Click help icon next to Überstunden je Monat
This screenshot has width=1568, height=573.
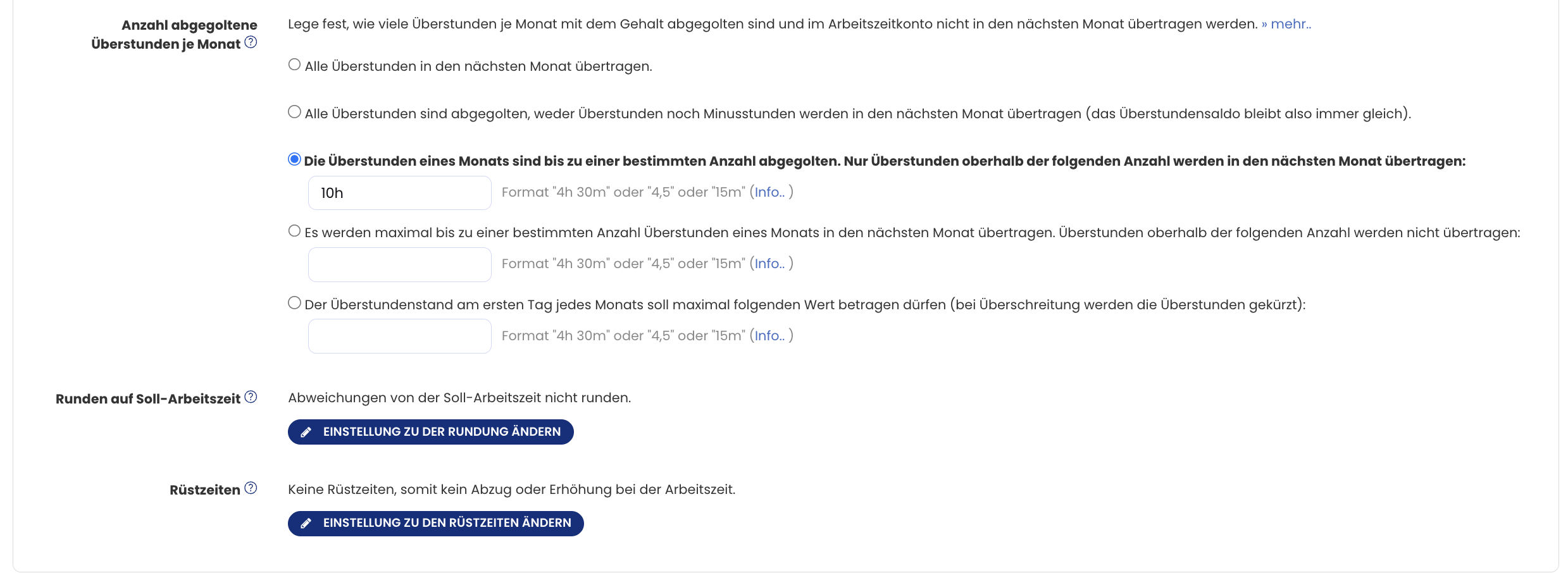pyautogui.click(x=251, y=42)
